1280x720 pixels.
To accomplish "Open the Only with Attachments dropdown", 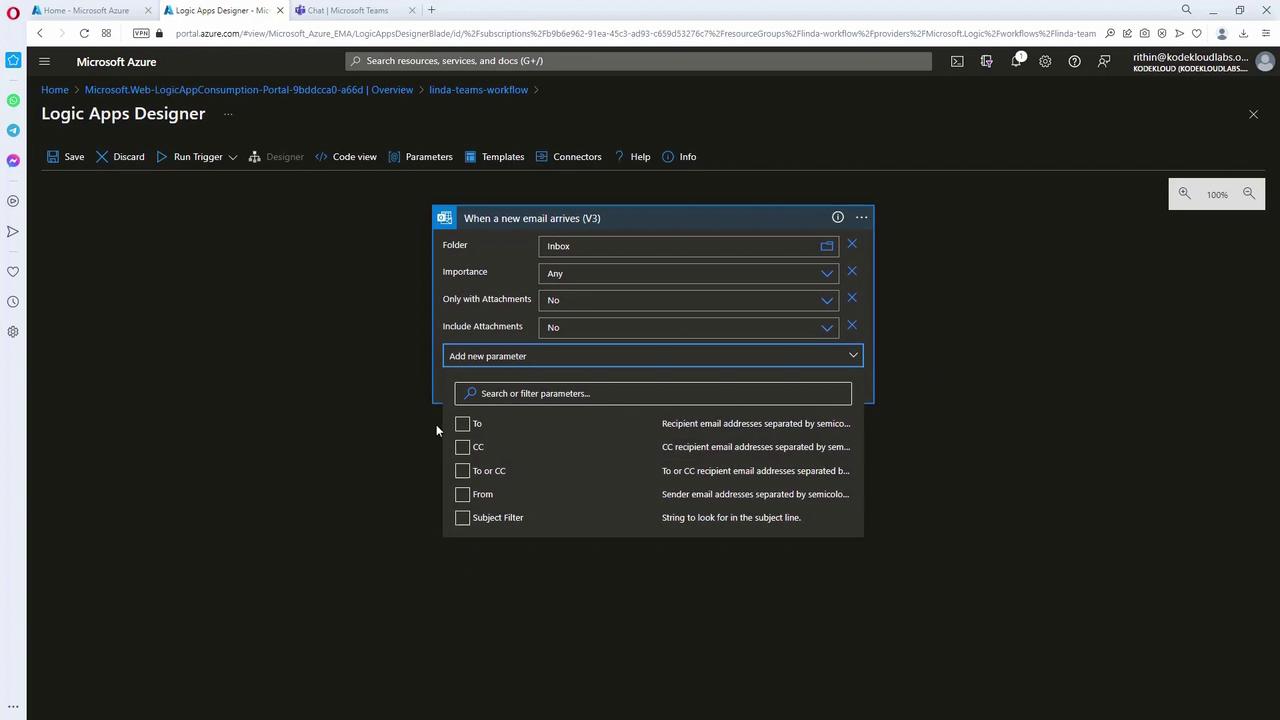I will pos(827,300).
